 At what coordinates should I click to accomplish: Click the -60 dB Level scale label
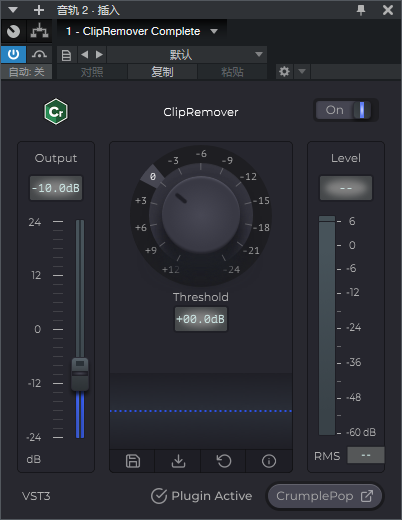pyautogui.click(x=361, y=432)
